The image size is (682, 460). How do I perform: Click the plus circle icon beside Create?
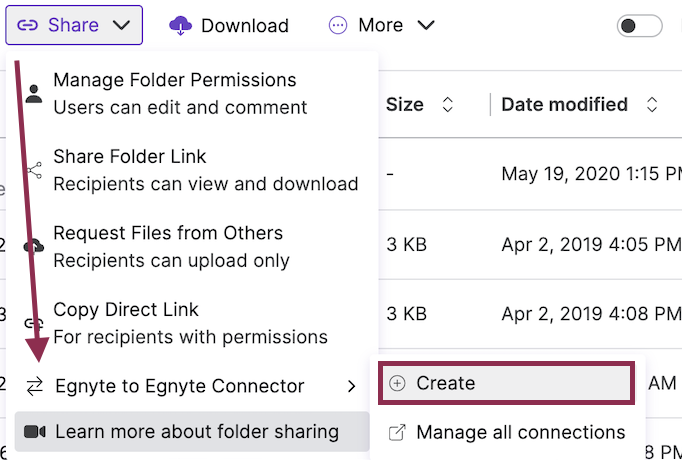(397, 383)
